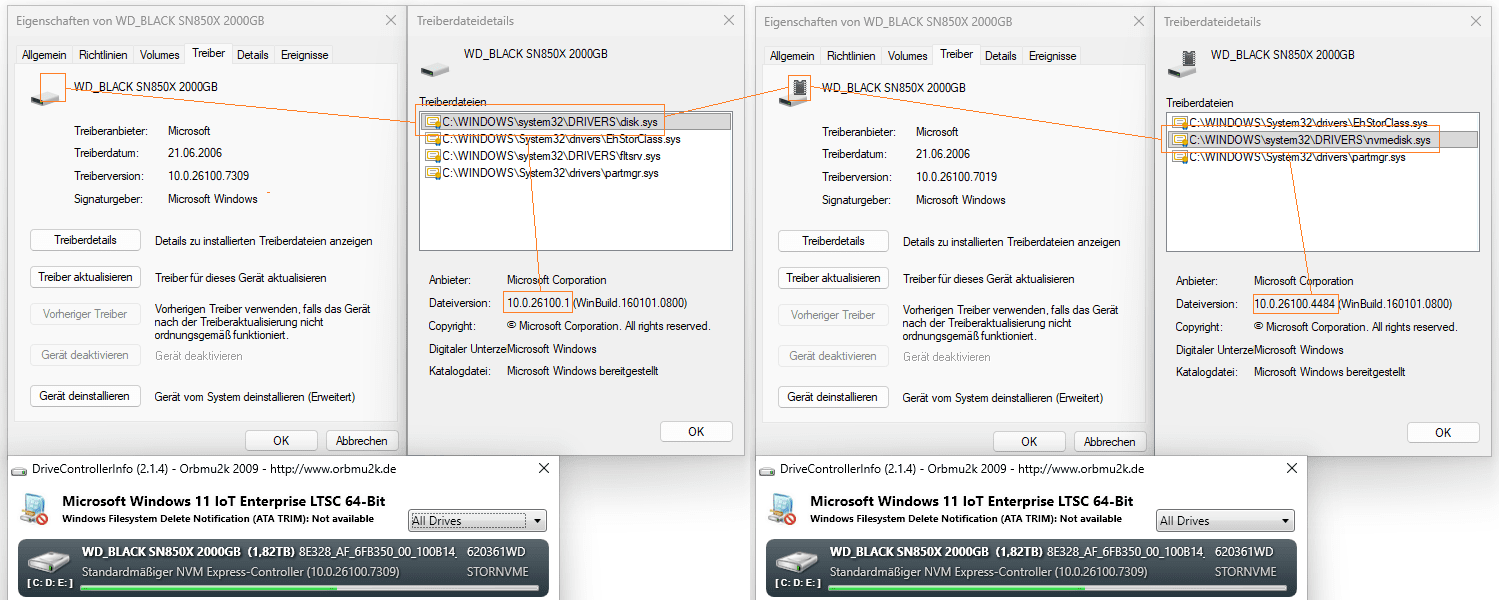This screenshot has width=1499, height=600.
Task: Select Details tab in version 7309 properties window
Action: point(253,55)
